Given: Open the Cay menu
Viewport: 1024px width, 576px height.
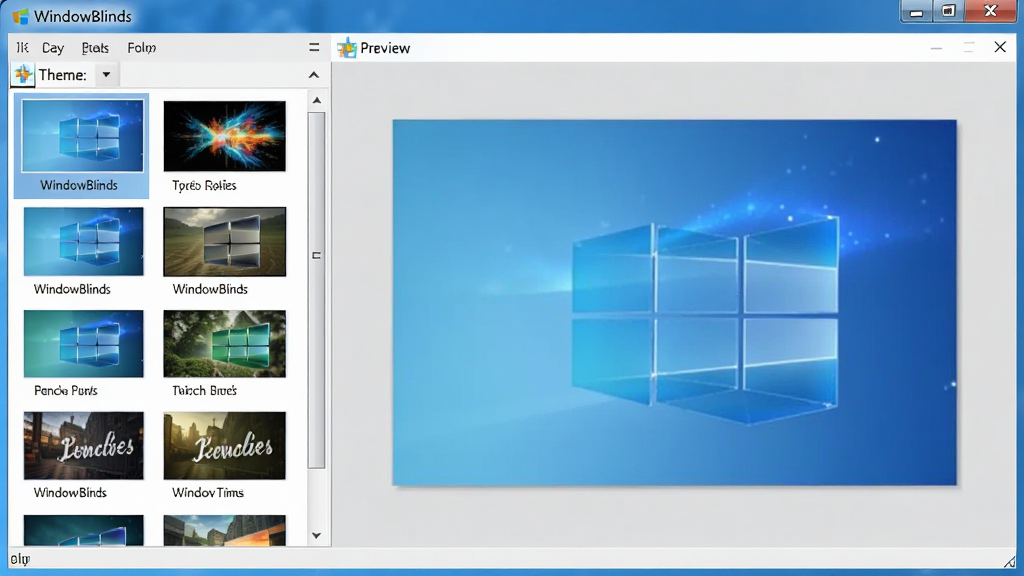Looking at the screenshot, I should pos(53,48).
